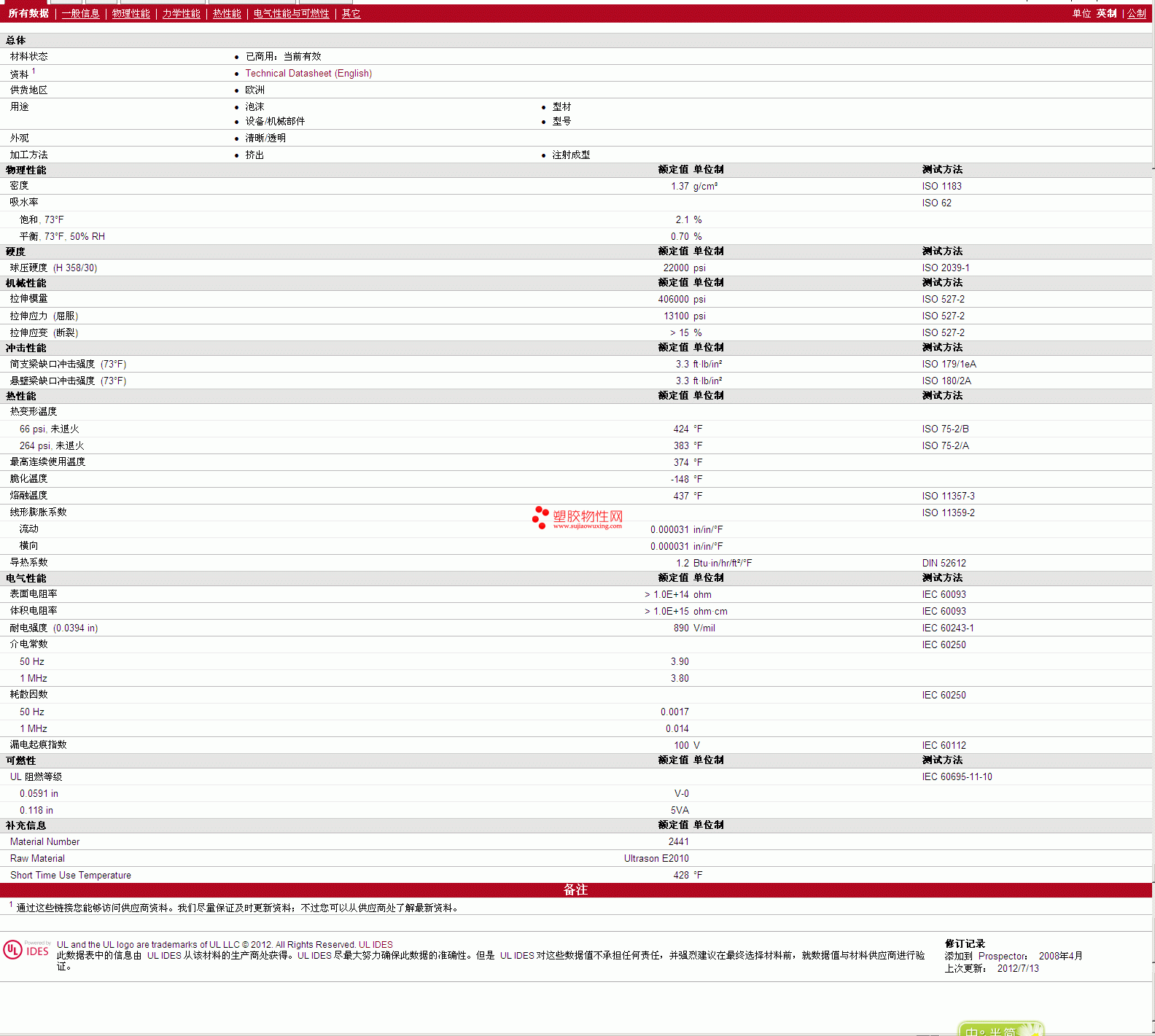Select the 热性能 tab
Viewport: 1155px width, 1036px height.
pos(227,14)
